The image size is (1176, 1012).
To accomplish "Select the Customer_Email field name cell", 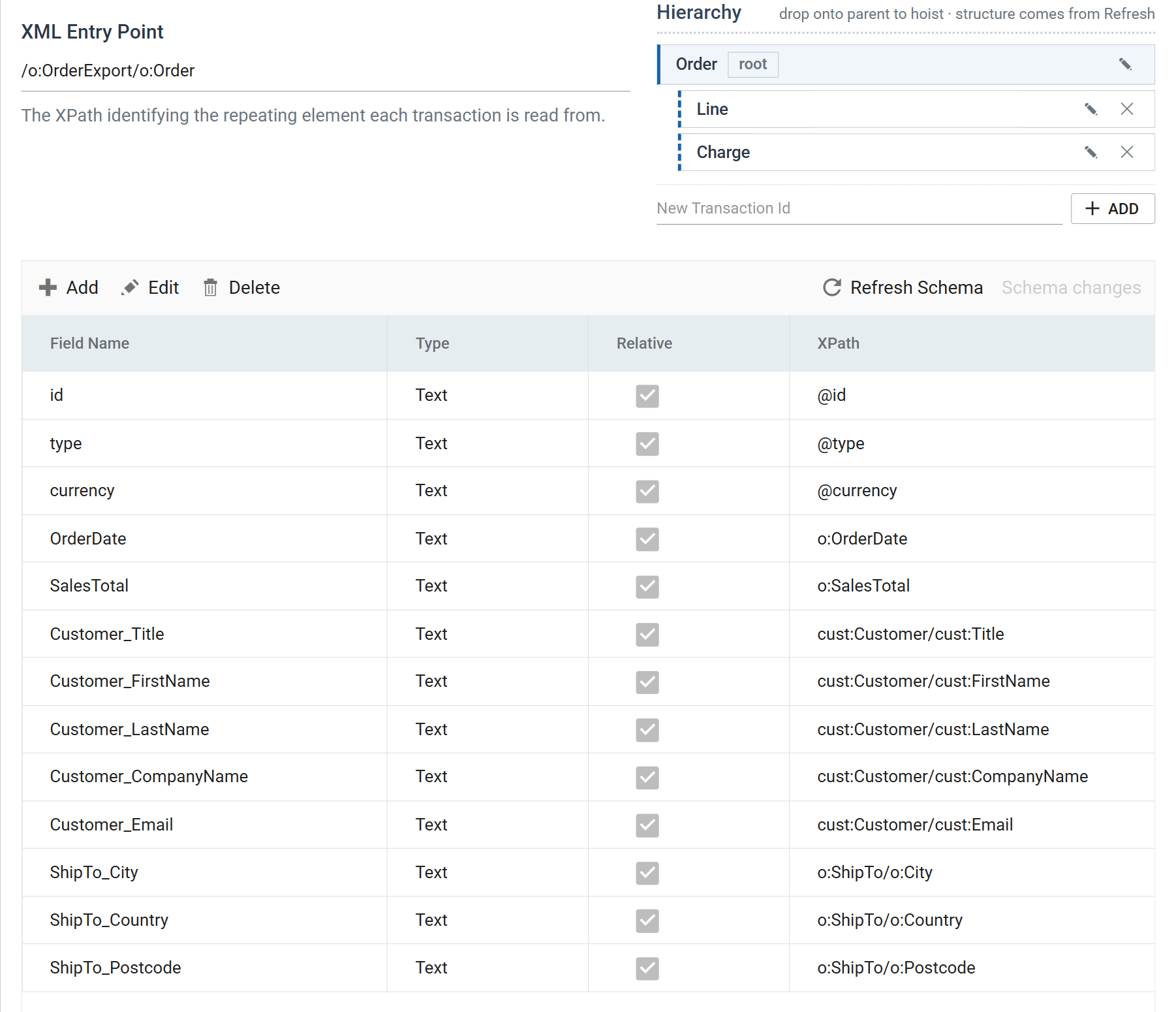I will [204, 825].
